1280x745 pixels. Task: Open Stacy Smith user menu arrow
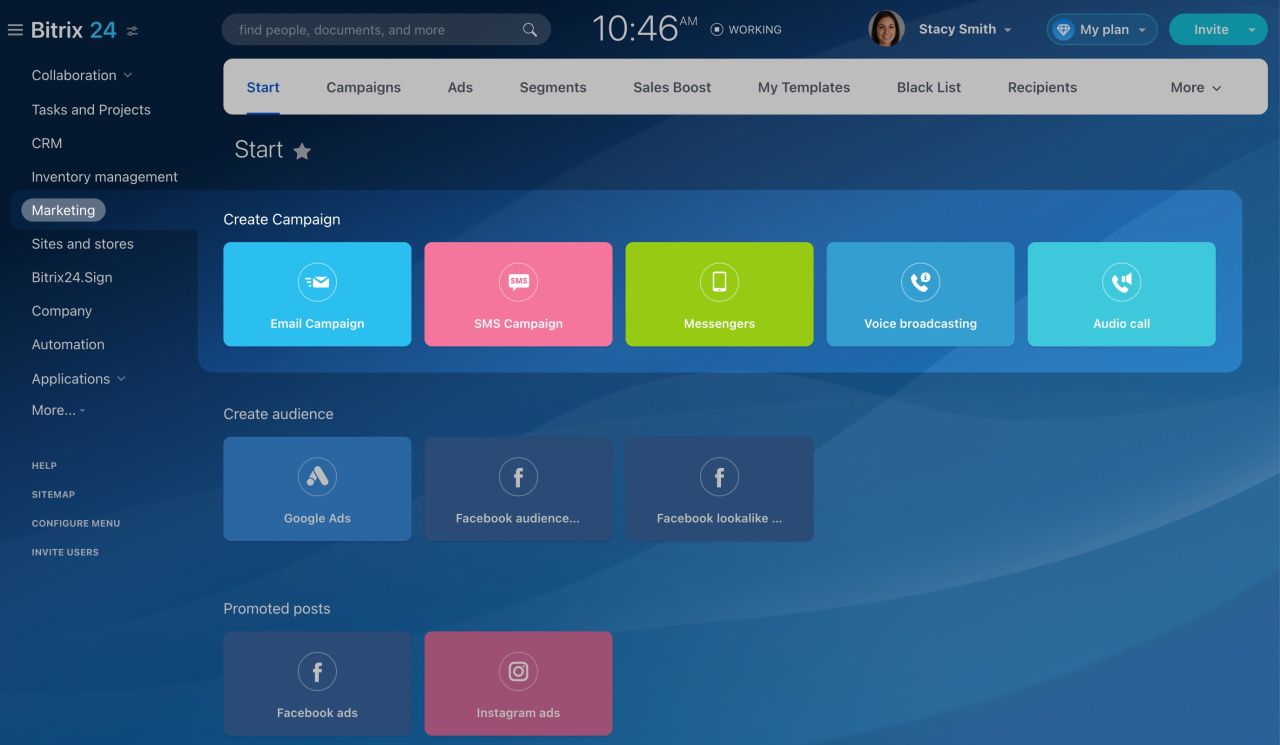1008,30
